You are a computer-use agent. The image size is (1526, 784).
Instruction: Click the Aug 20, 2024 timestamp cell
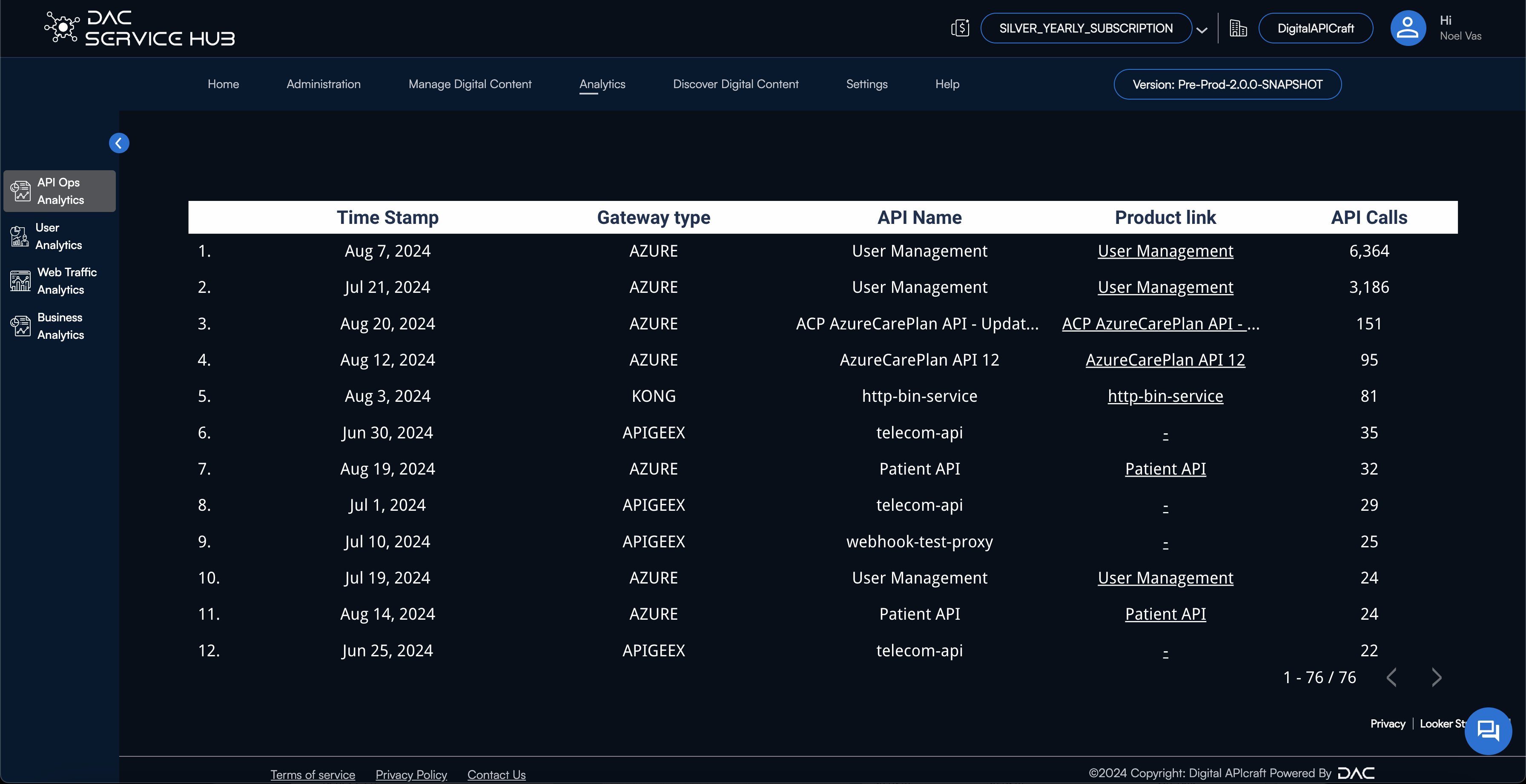pyautogui.click(x=387, y=324)
